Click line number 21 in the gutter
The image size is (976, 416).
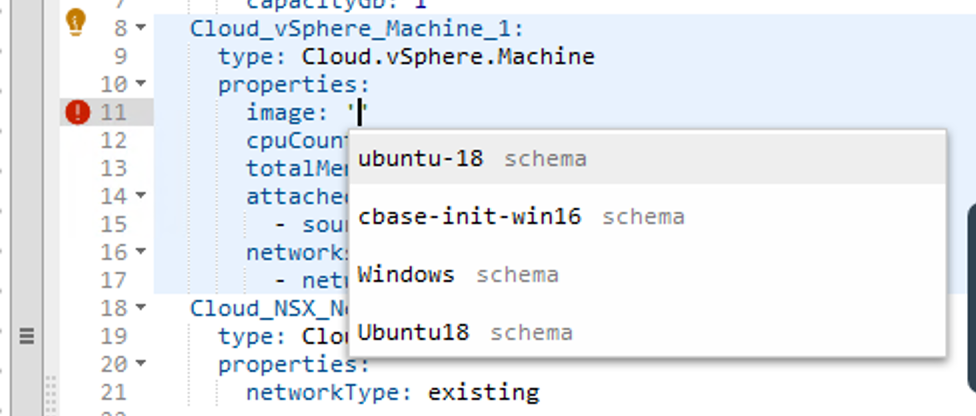click(113, 393)
